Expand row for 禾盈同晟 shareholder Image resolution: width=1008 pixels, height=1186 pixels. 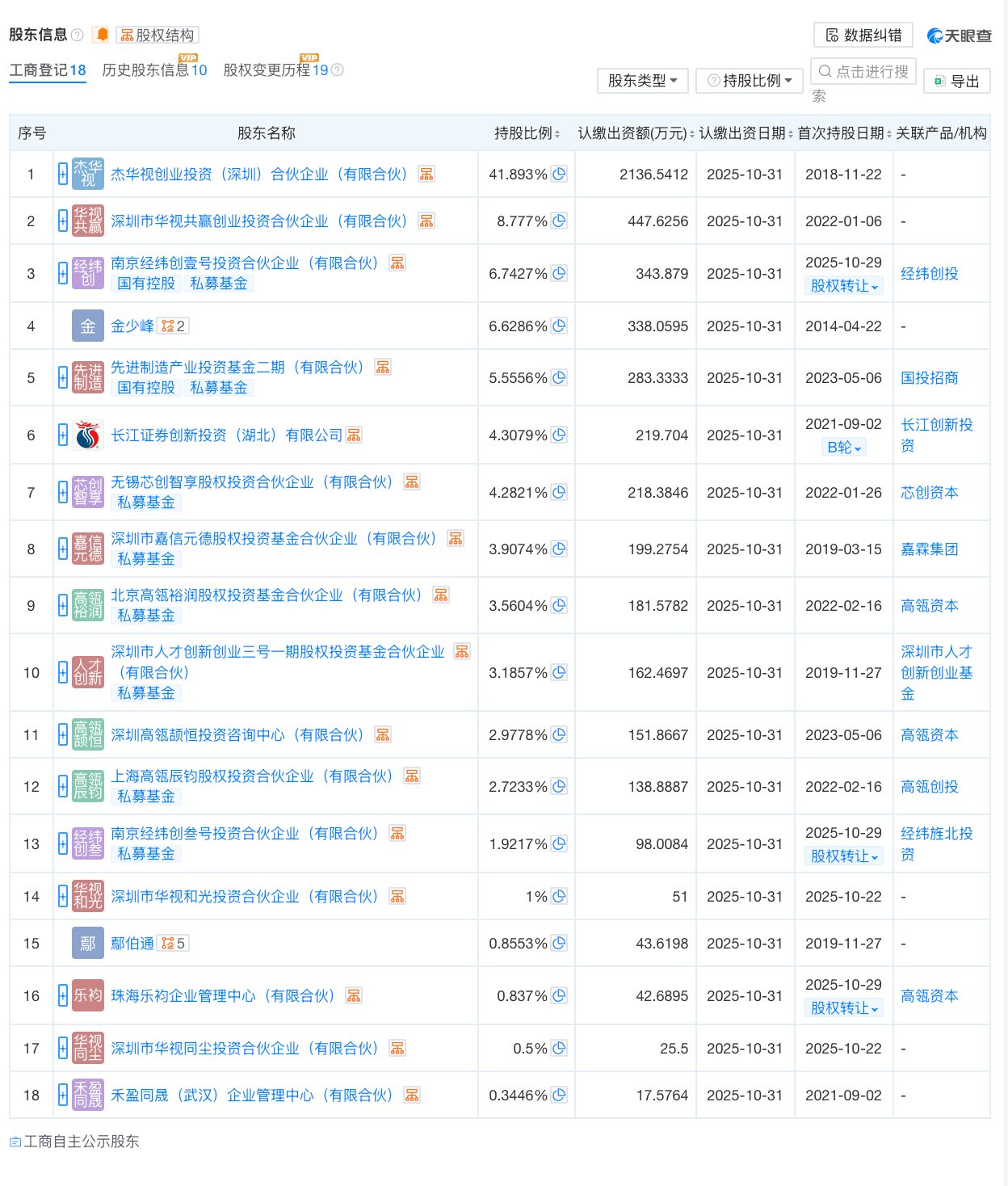coord(63,1096)
